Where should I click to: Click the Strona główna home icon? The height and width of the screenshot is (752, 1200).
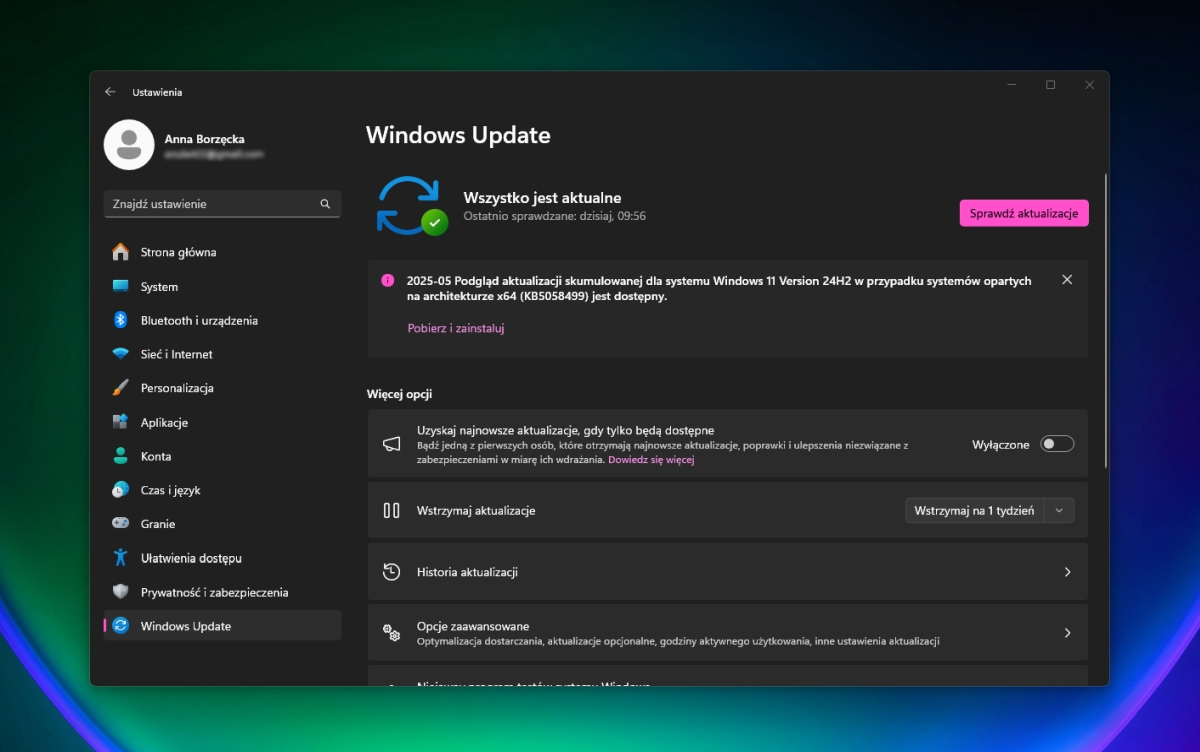point(121,252)
